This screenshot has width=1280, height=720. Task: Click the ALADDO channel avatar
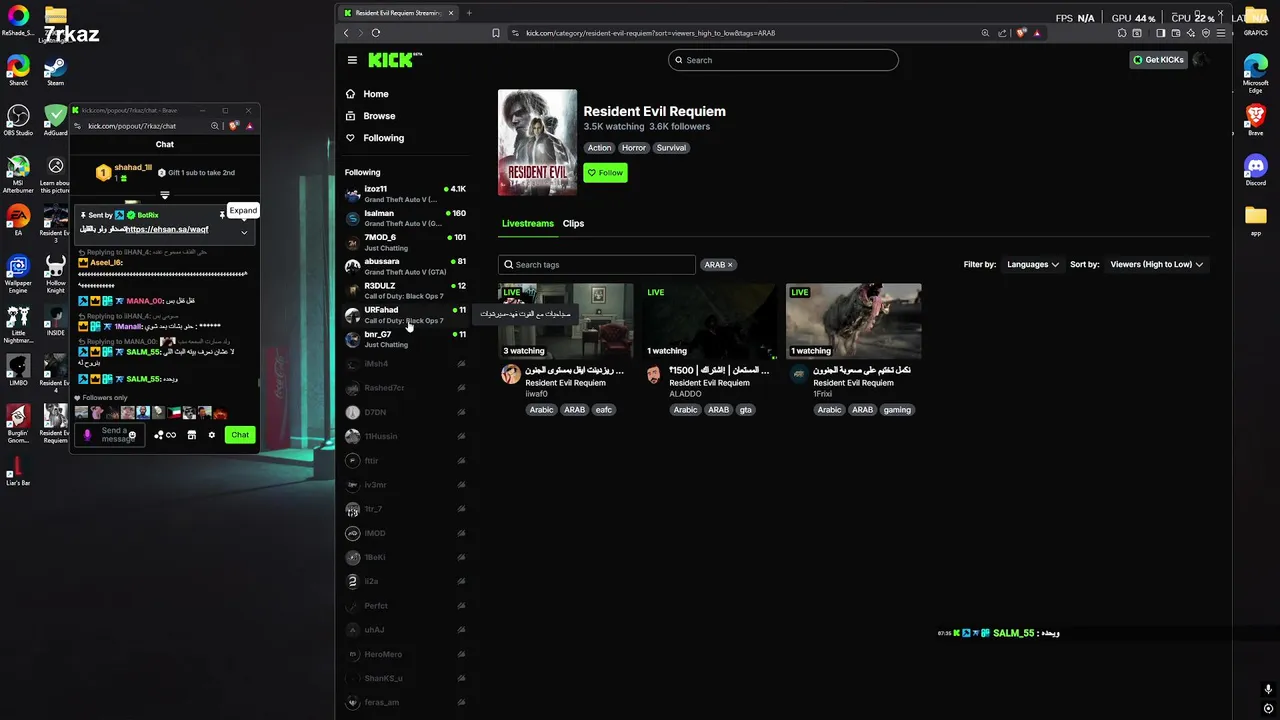click(654, 374)
